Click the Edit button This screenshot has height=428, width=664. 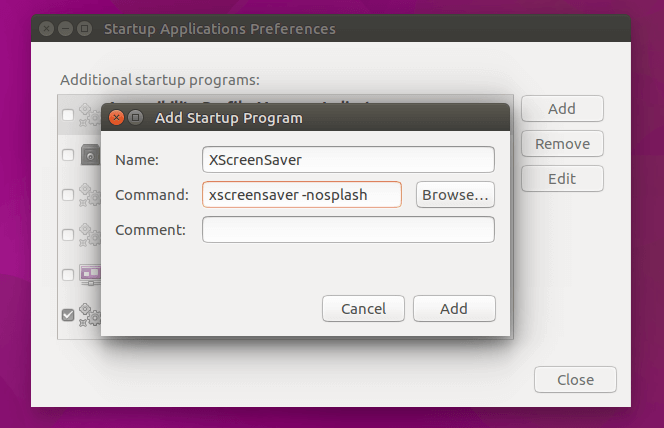[x=561, y=179]
